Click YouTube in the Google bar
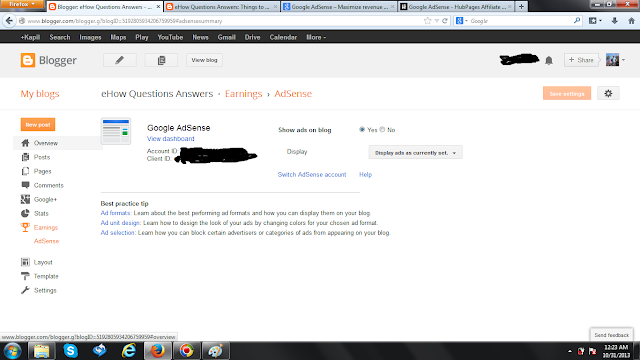The width and height of the screenshot is (640, 360). point(170,37)
